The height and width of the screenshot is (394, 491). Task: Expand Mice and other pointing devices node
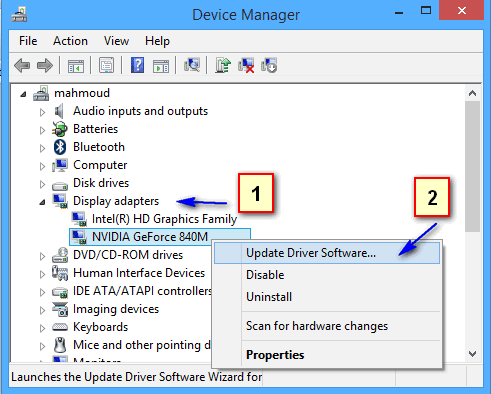click(x=42, y=346)
